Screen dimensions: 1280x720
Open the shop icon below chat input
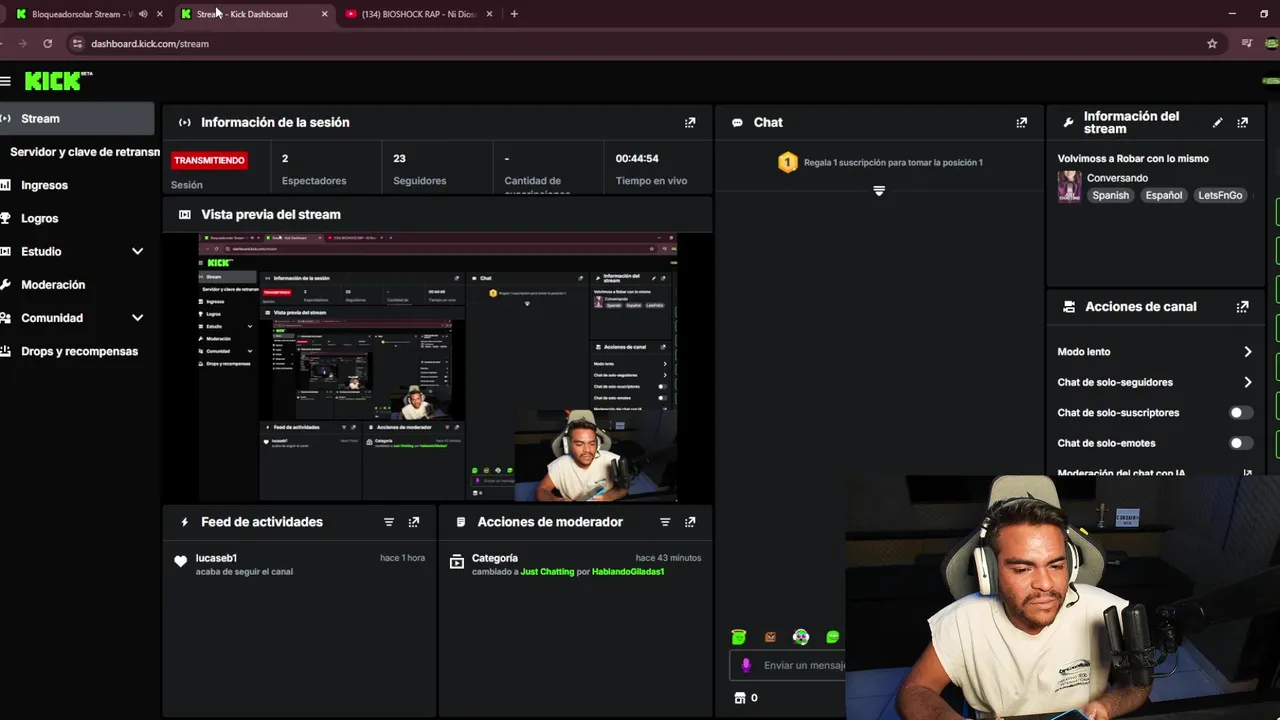pyautogui.click(x=740, y=698)
